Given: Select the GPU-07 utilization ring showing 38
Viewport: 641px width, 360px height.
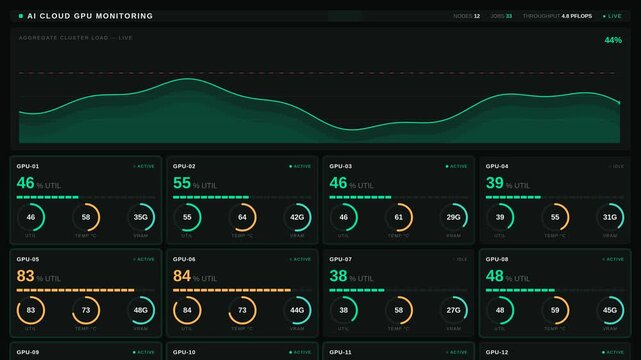Looking at the screenshot, I should (x=344, y=310).
